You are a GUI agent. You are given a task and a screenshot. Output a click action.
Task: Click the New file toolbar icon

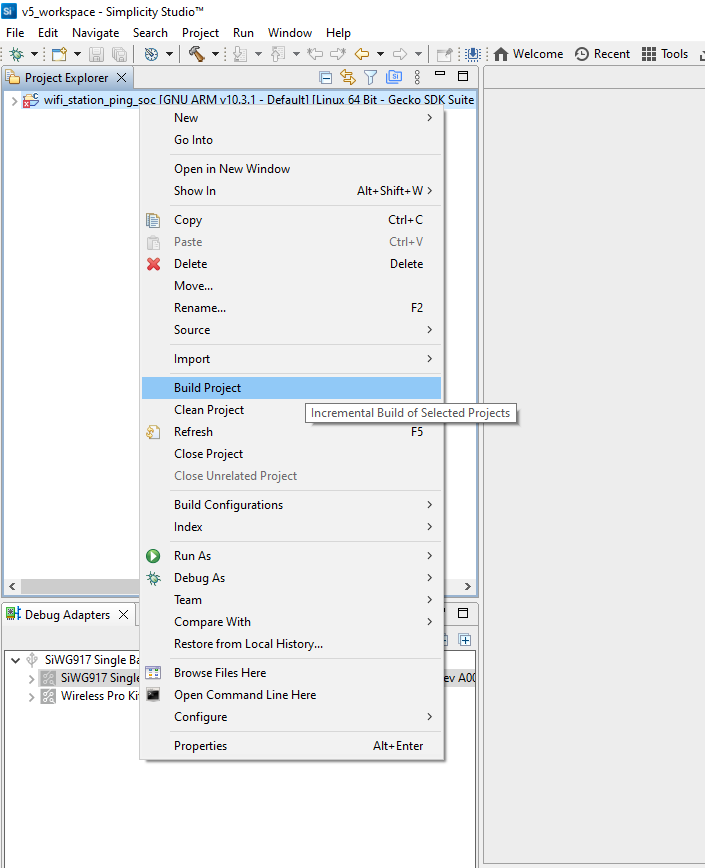pyautogui.click(x=59, y=54)
